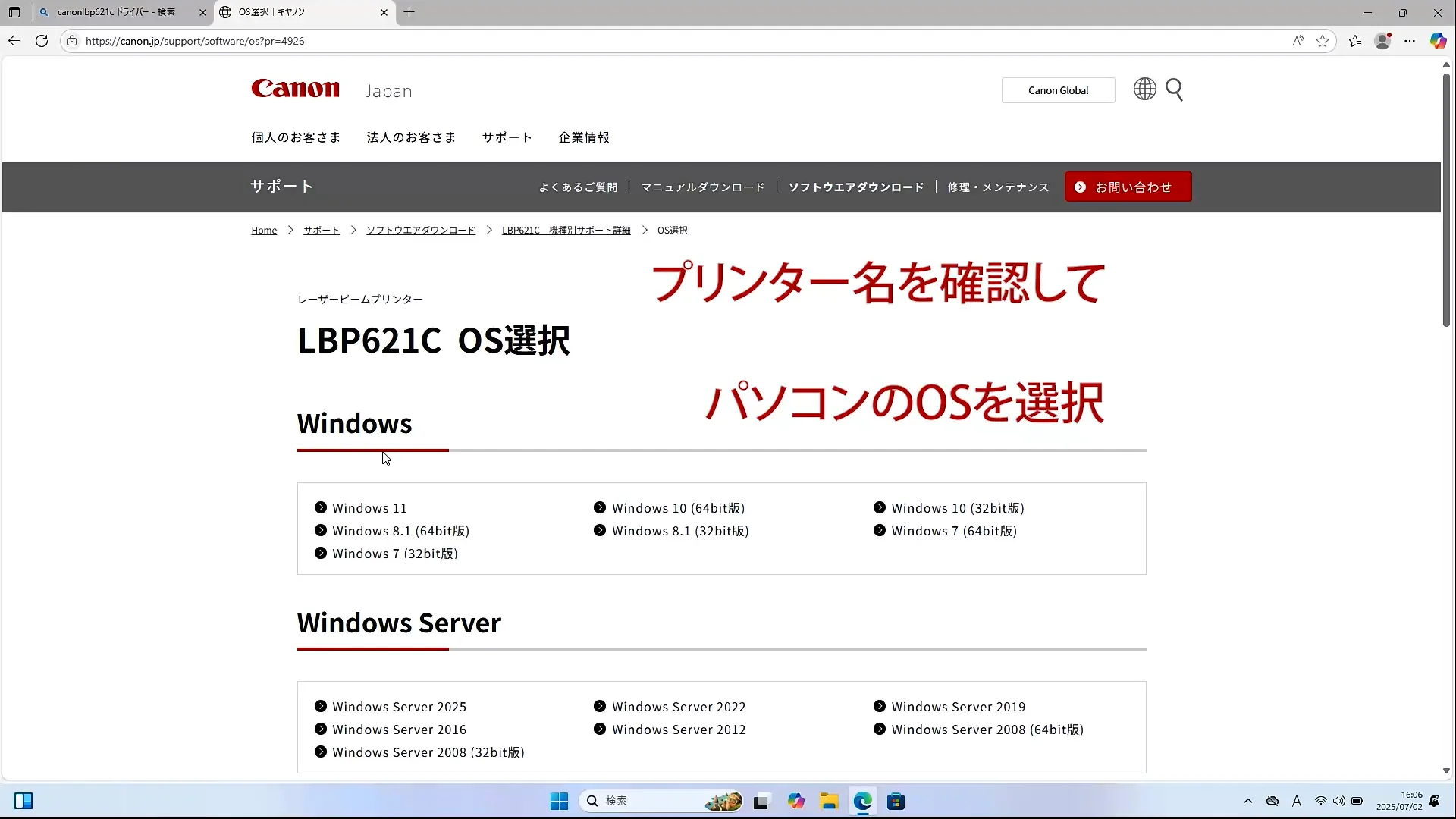
Task: Click the browser address bar URL
Action: (195, 41)
